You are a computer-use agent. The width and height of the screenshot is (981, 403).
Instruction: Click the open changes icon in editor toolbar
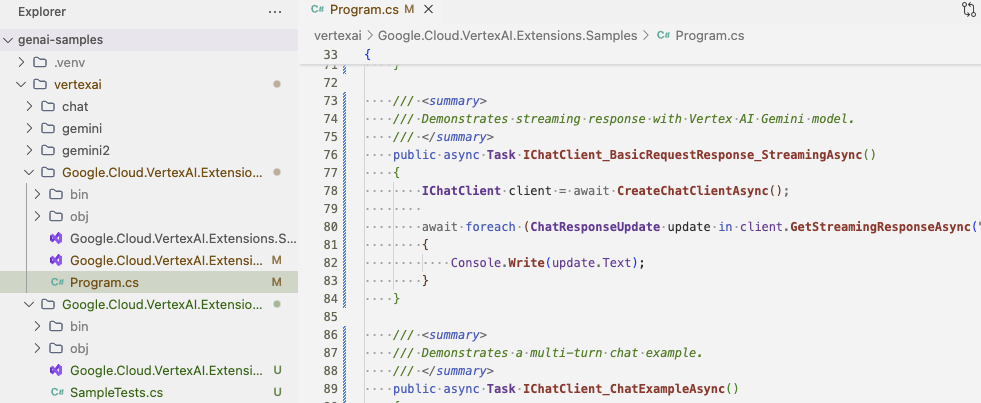tap(968, 10)
